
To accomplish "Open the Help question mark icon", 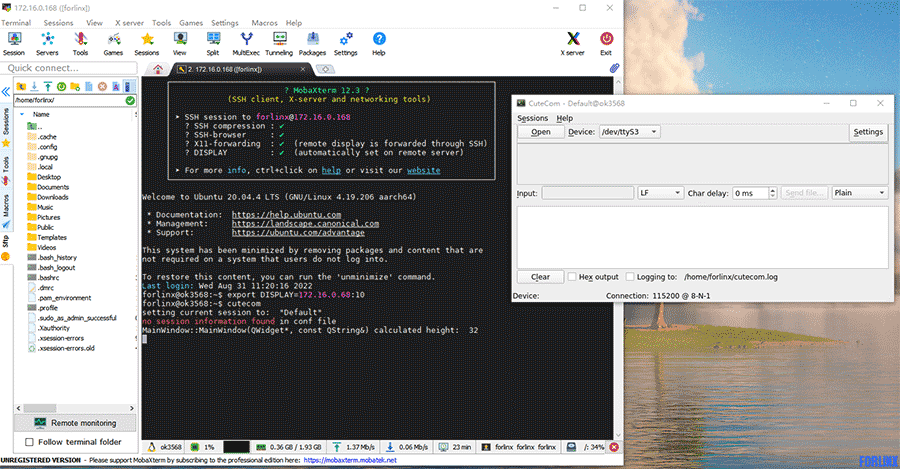I will (379, 44).
